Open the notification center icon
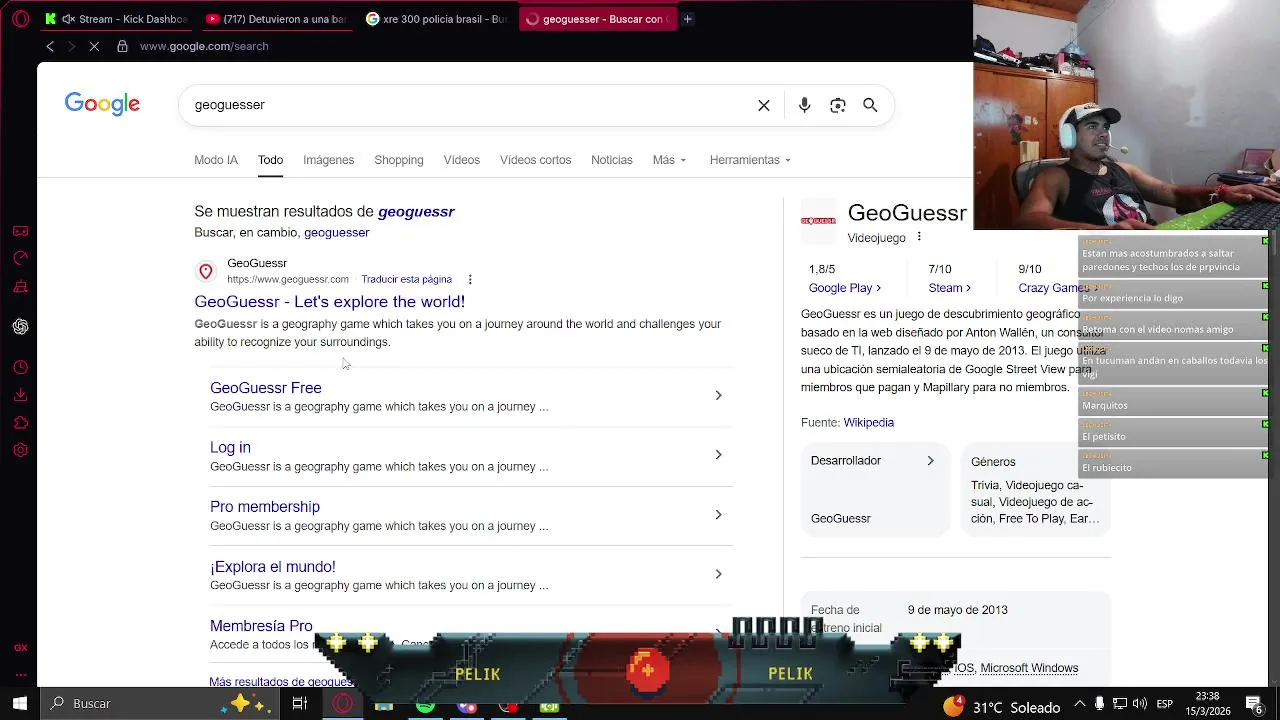The height and width of the screenshot is (720, 1280). click(1254, 703)
